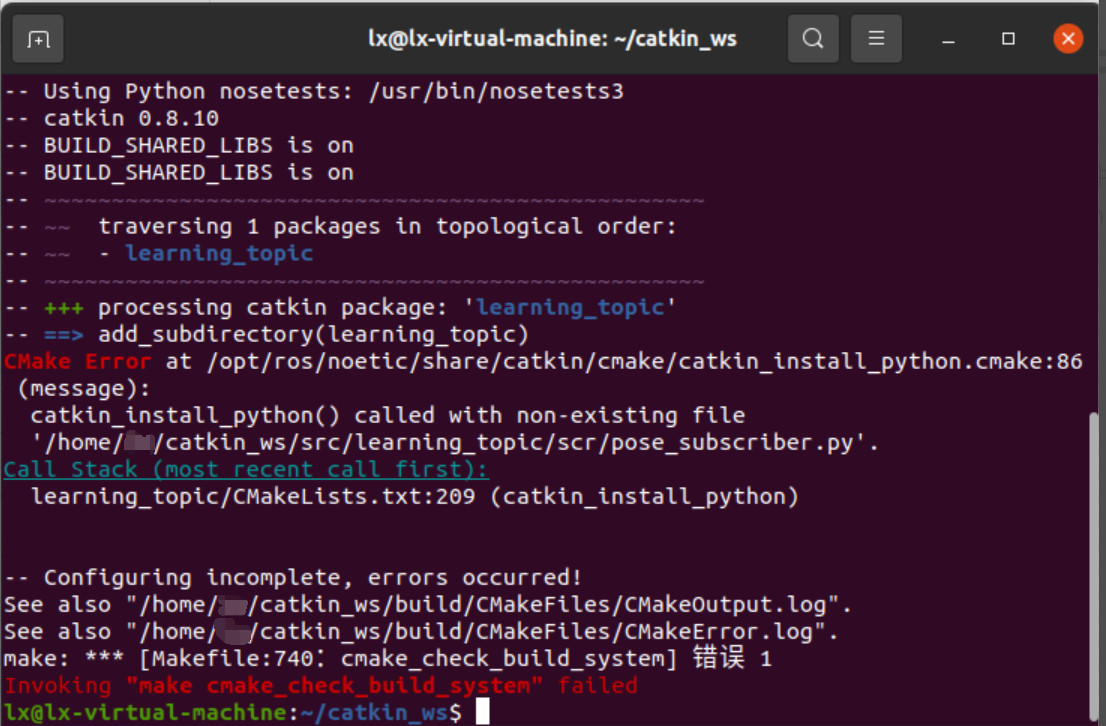Image resolution: width=1106 pixels, height=726 pixels.
Task: Open the hamburger menu
Action: (x=876, y=39)
